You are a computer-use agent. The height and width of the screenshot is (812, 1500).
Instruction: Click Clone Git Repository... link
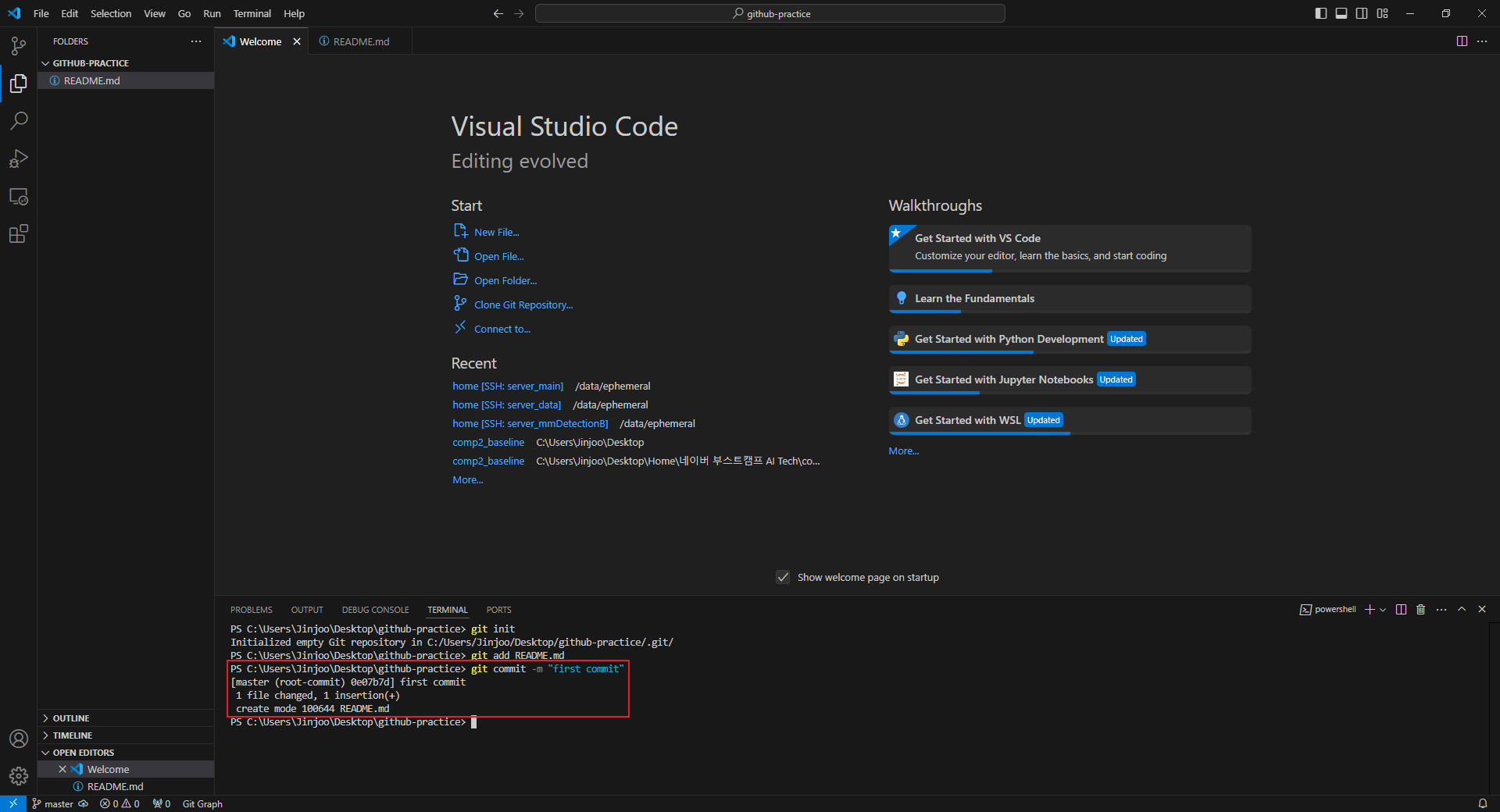tap(523, 304)
